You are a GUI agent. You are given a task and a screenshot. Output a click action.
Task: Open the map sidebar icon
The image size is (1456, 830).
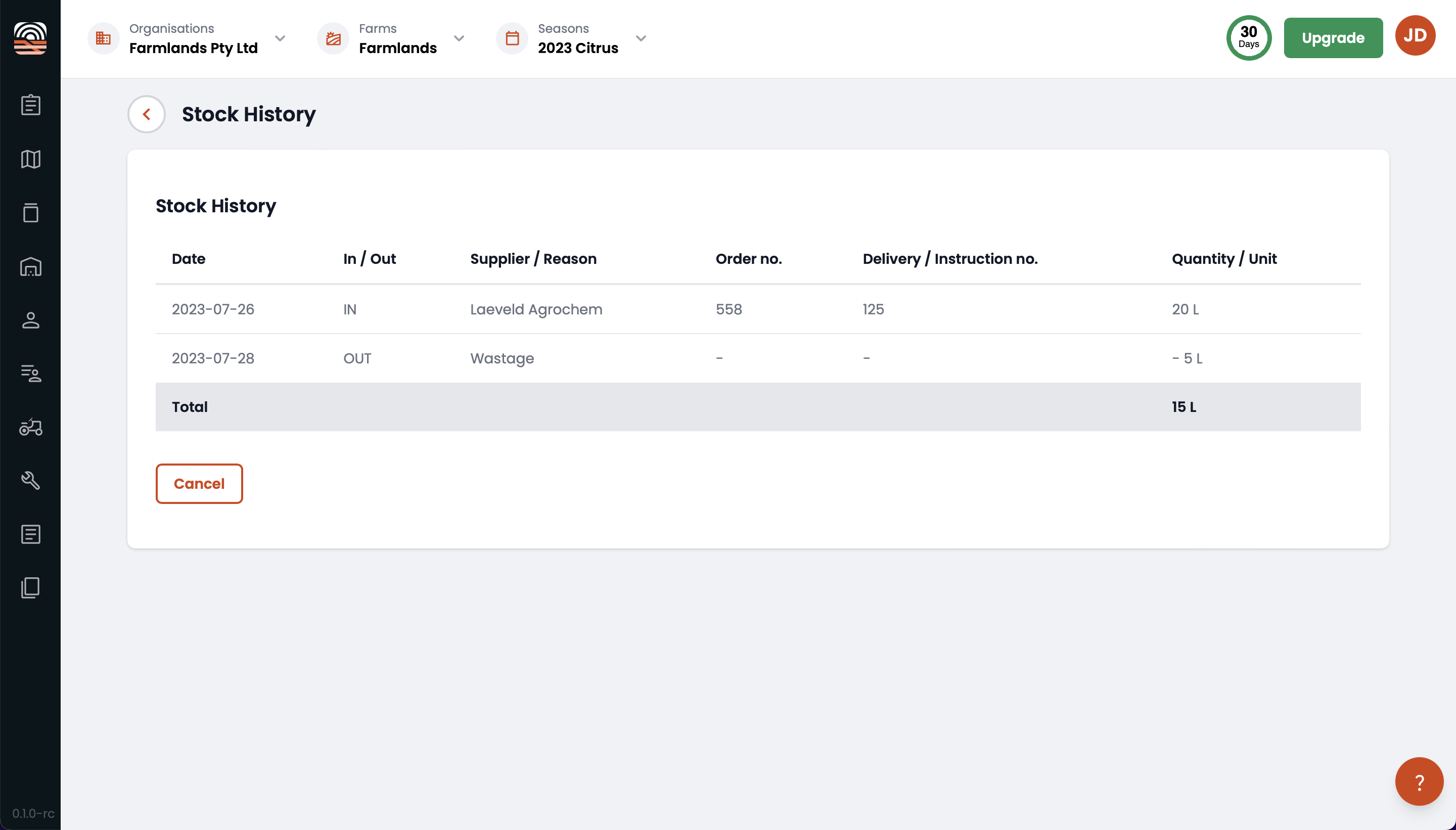(x=31, y=159)
